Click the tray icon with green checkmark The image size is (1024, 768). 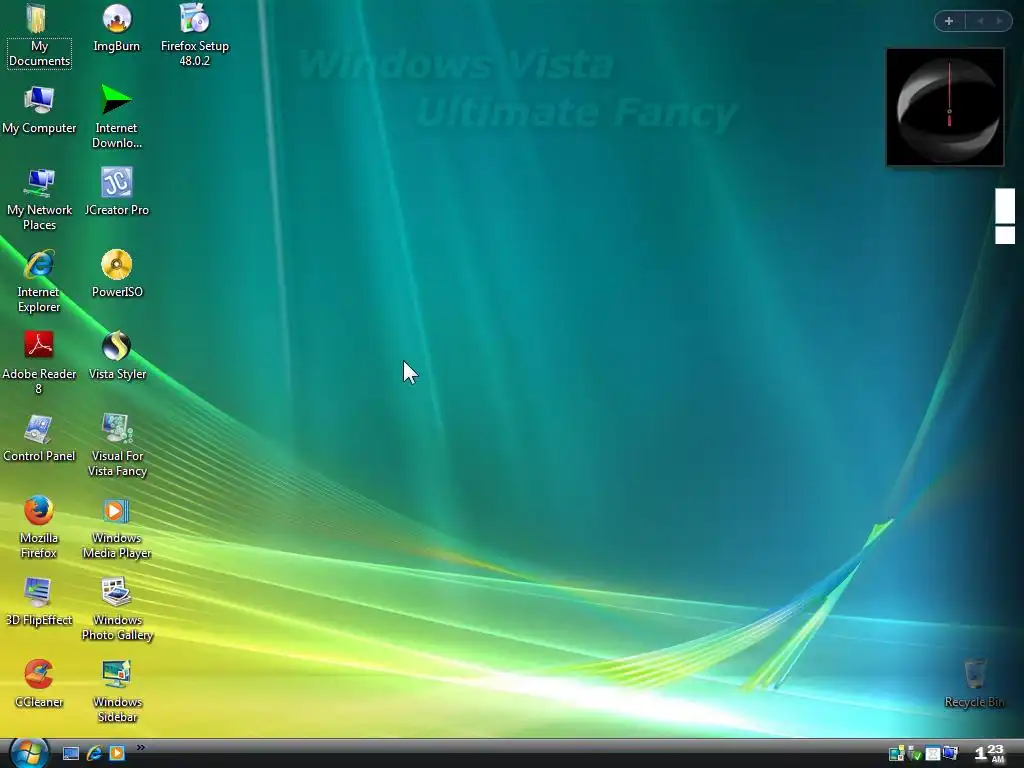(915, 754)
